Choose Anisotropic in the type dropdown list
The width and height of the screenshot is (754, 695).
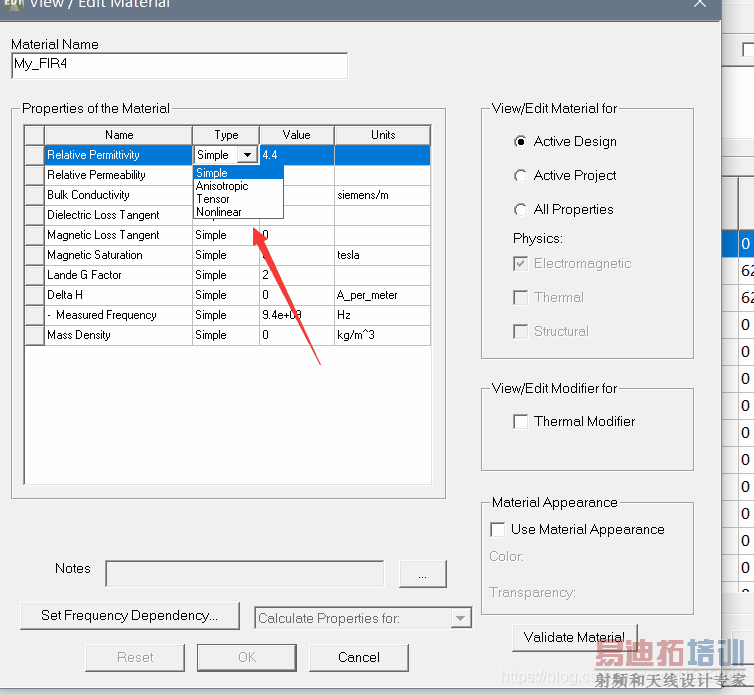click(x=239, y=186)
